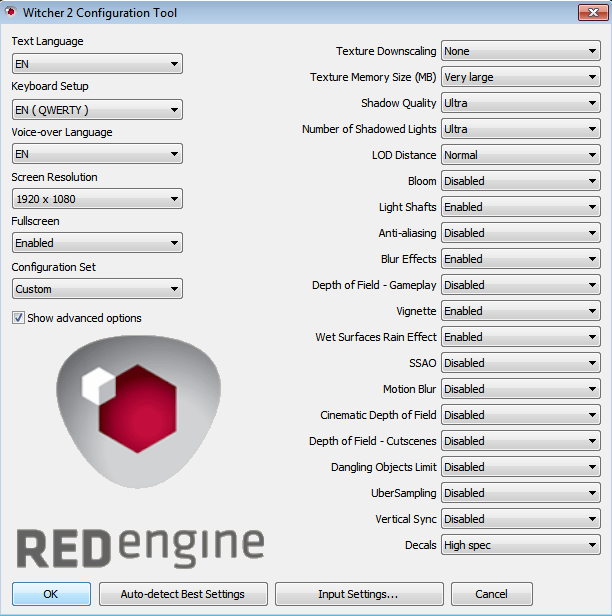Screen dimensions: 612x616
Task: Click the 'UberSampling' label
Action: [404, 493]
